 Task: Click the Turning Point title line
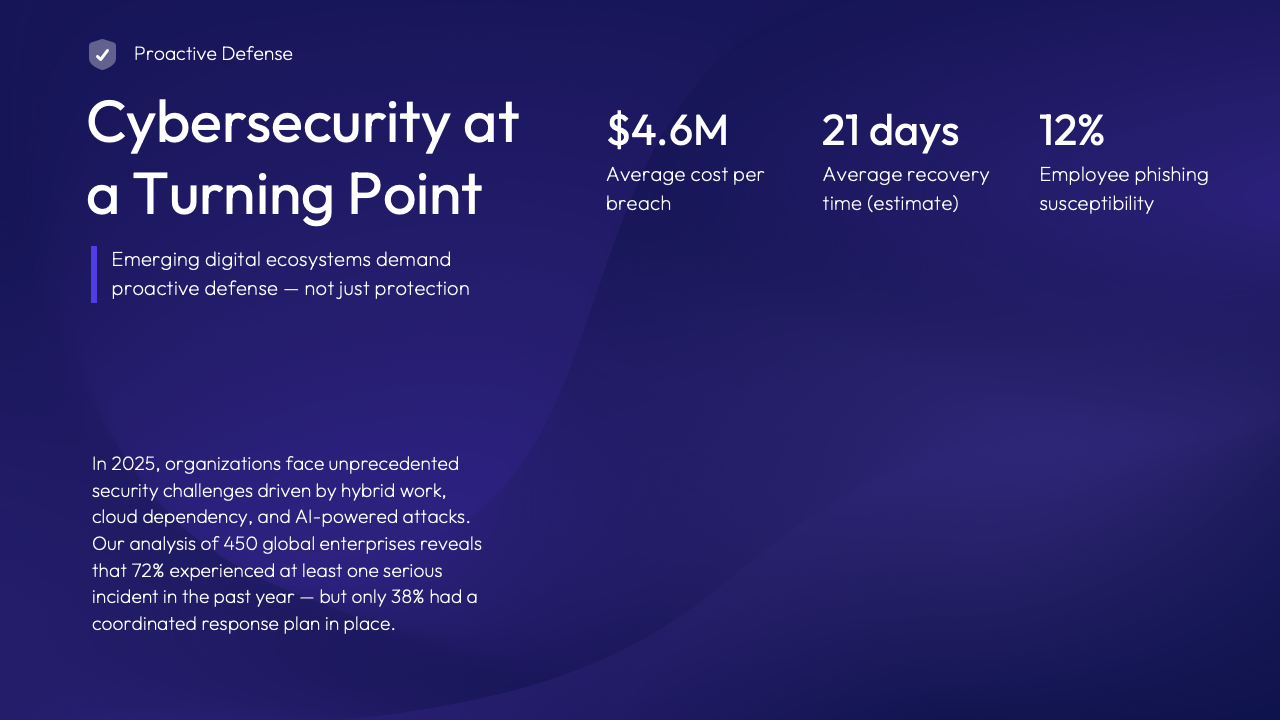284,194
